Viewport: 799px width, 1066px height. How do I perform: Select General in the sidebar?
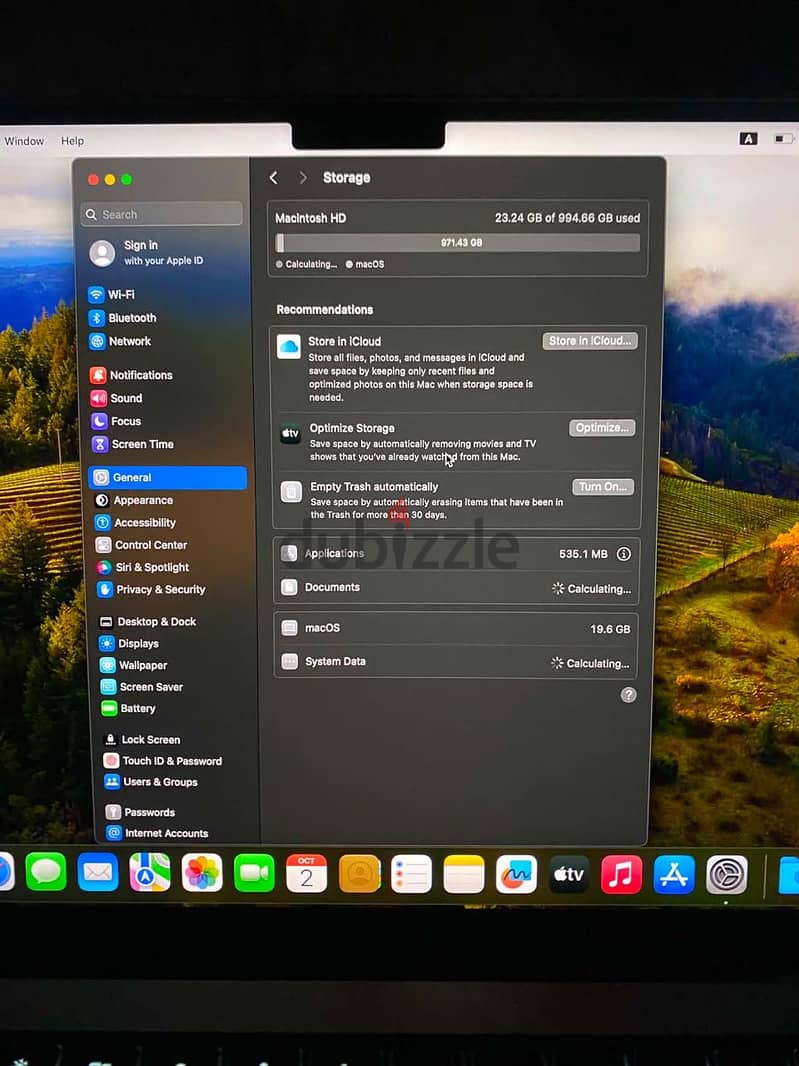click(x=167, y=477)
